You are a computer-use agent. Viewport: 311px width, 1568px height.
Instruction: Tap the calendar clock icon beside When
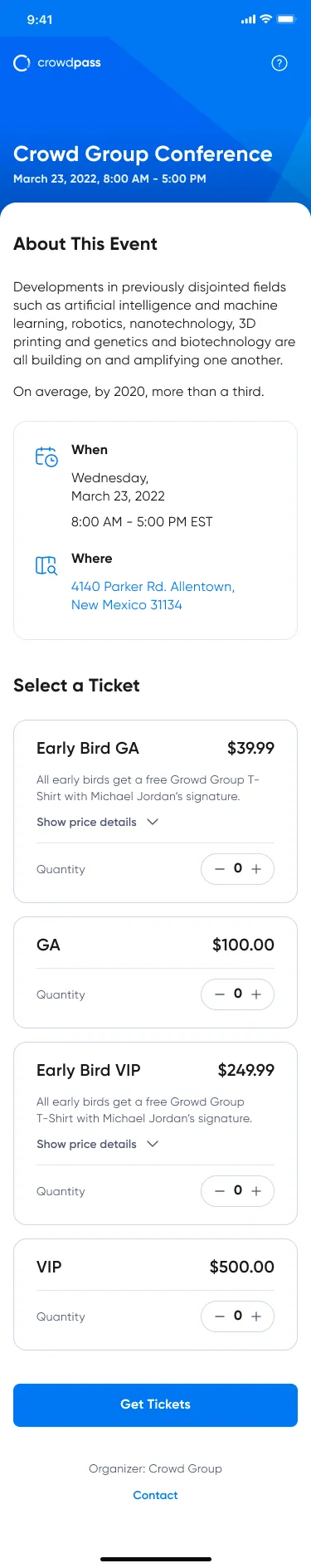(46, 457)
